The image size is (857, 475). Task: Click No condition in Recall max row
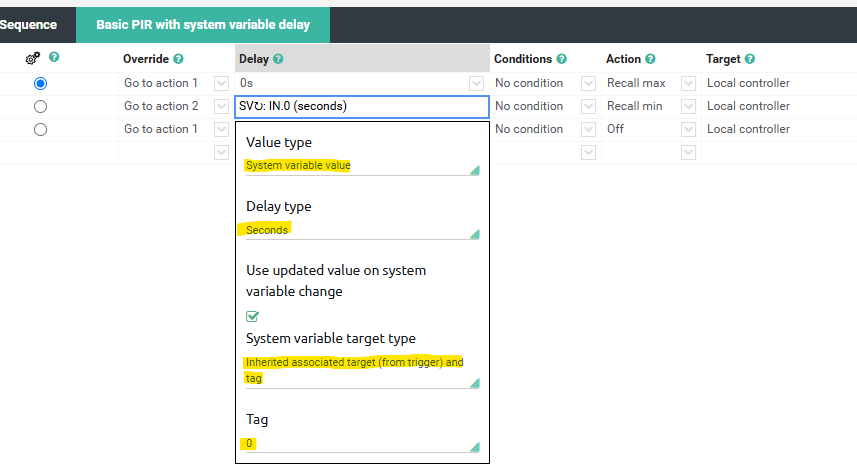pos(529,83)
